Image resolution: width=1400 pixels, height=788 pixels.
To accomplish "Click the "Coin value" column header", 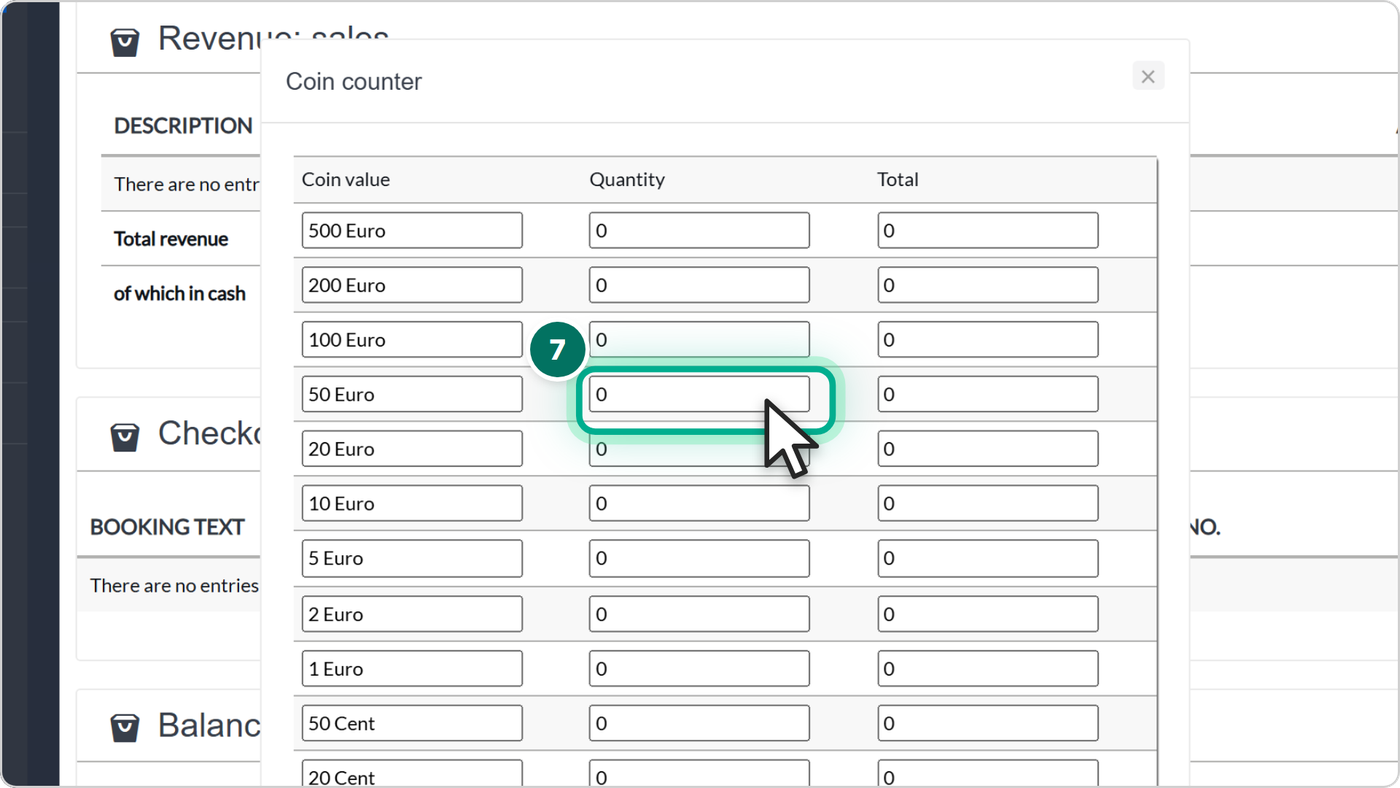I will (346, 180).
